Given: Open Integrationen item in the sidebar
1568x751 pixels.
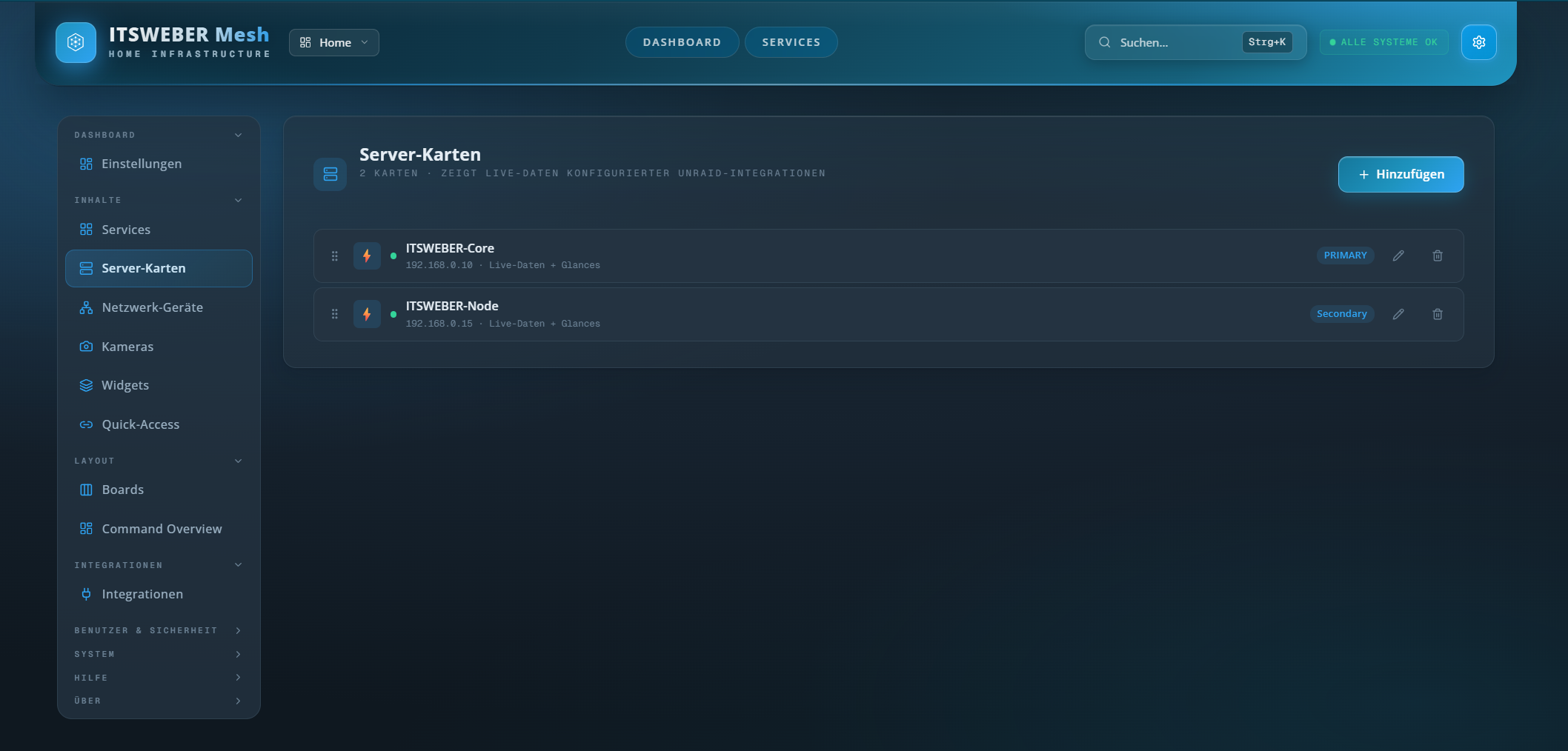Looking at the screenshot, I should [159, 594].
